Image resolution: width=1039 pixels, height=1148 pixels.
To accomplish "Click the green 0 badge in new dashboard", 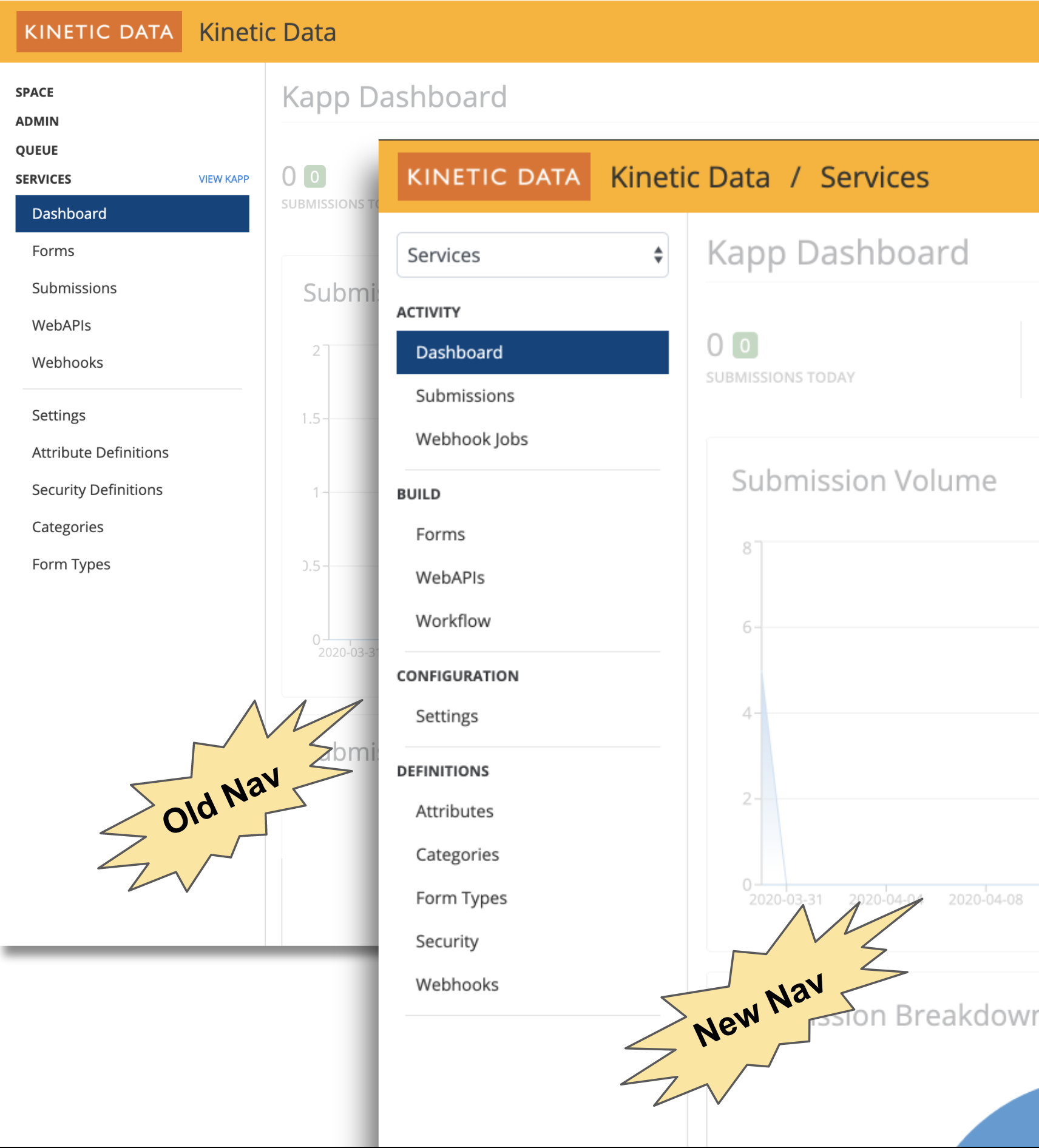I will (745, 346).
